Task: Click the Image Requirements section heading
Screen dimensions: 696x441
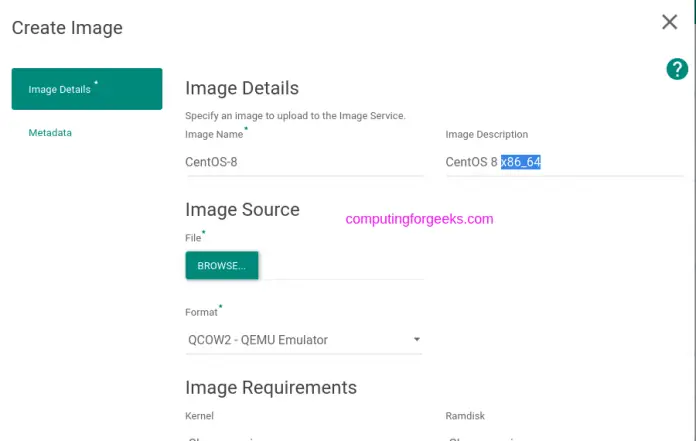Action: coord(270,387)
